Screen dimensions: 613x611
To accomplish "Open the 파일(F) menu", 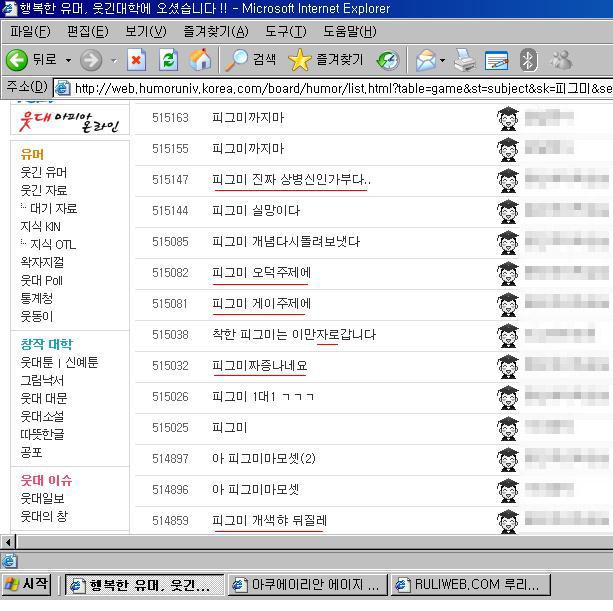I will (x=29, y=32).
